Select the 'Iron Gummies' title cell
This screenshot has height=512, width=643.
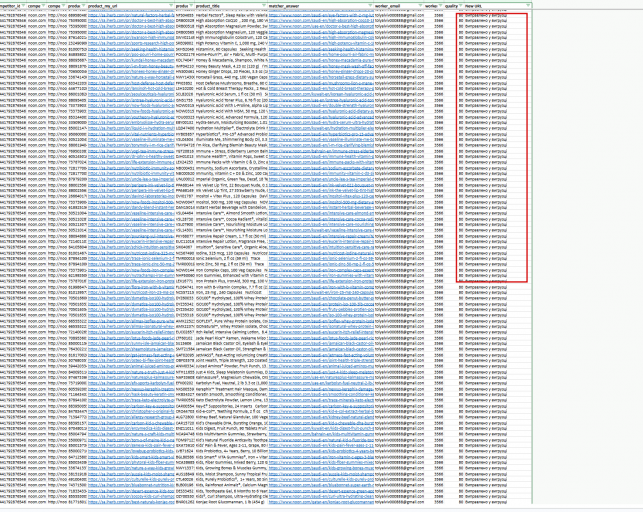tap(232, 275)
